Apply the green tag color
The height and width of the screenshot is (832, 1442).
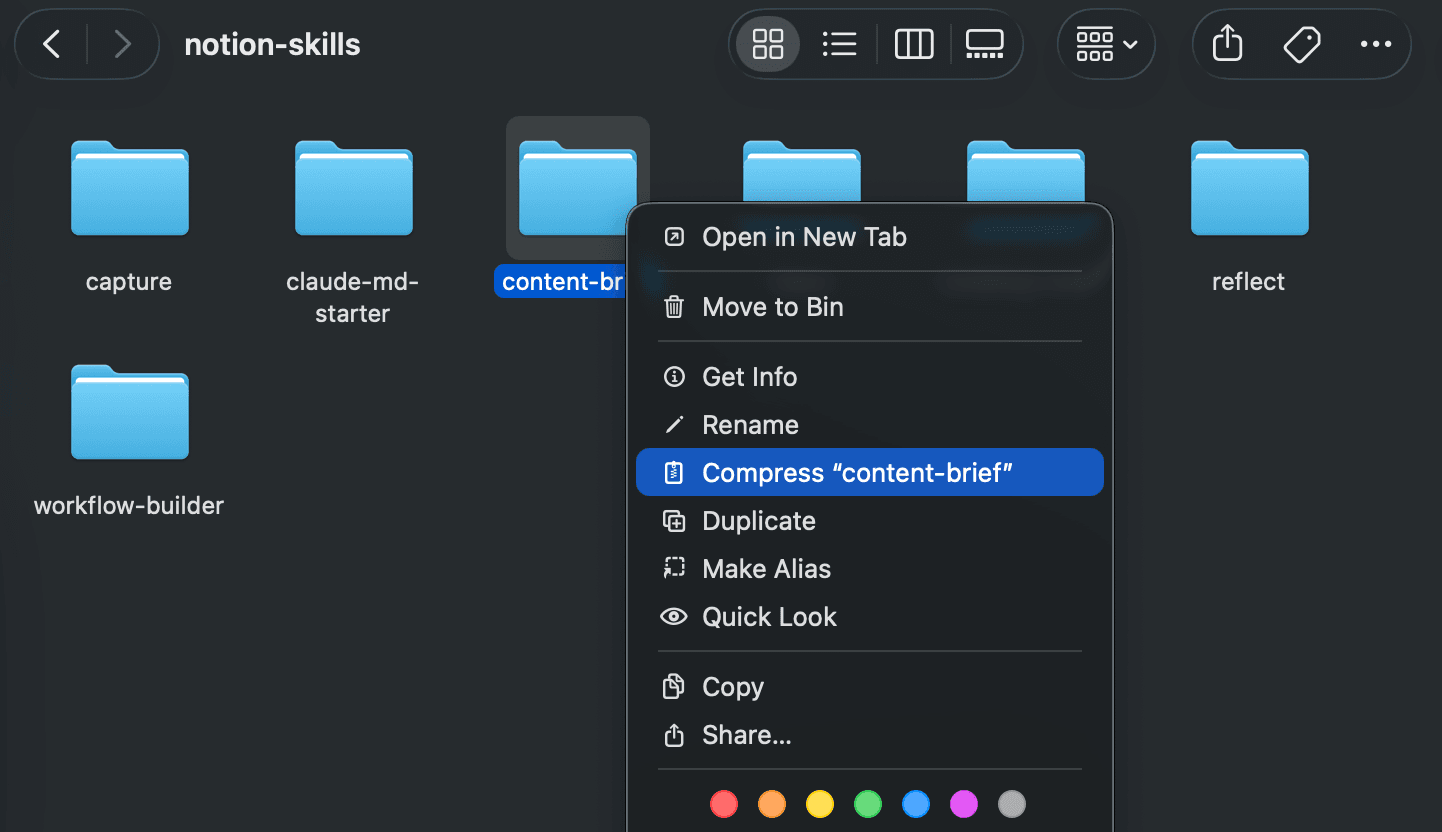(x=868, y=804)
